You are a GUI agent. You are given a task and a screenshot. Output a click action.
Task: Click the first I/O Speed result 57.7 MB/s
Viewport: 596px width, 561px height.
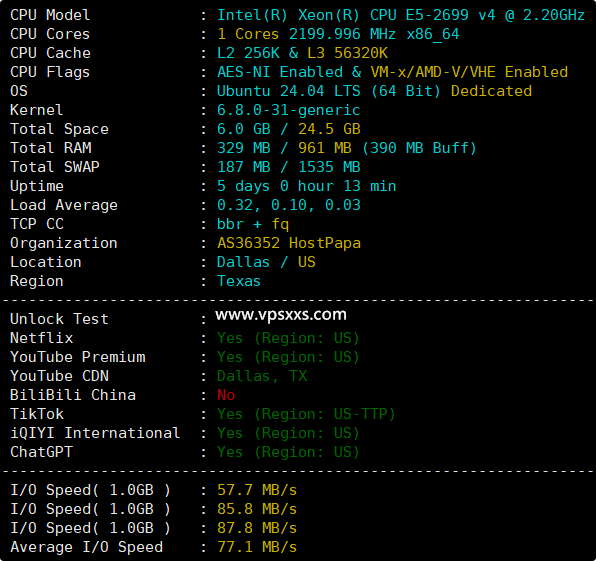tap(257, 490)
